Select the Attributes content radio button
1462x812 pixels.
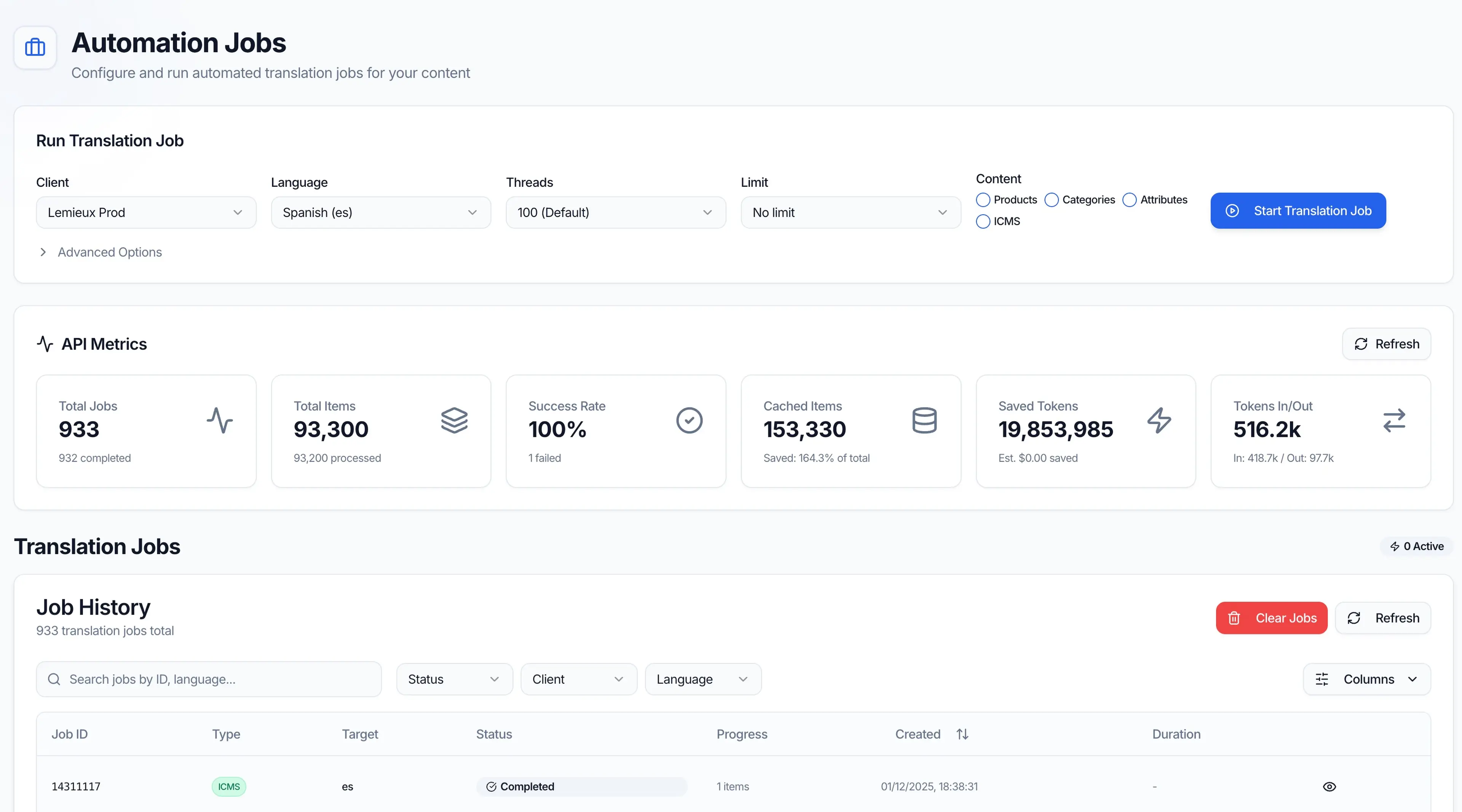1129,200
